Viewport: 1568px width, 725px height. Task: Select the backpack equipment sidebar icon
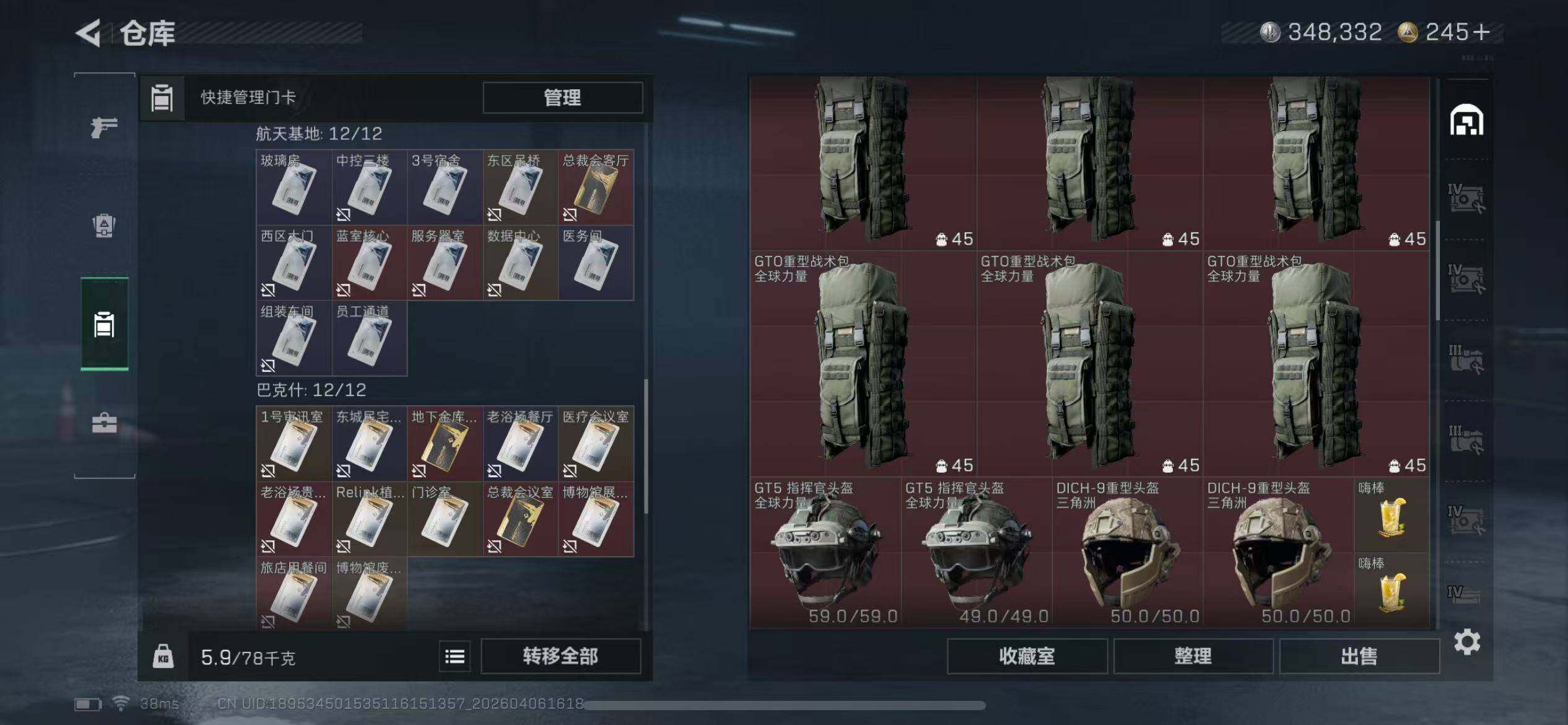[x=104, y=226]
